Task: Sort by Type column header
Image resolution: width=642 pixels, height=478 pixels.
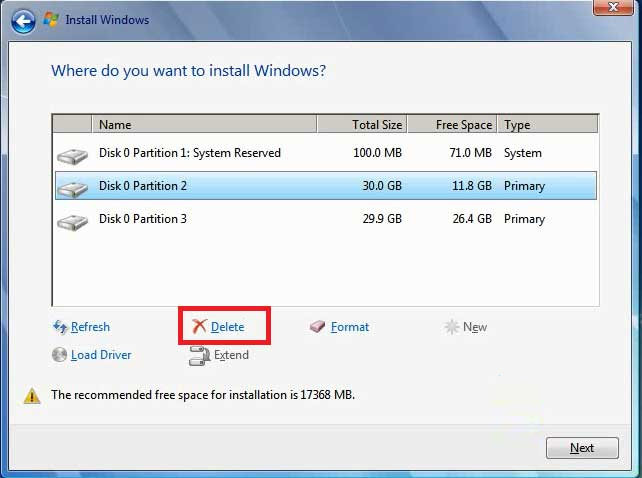Action: pyautogui.click(x=546, y=125)
